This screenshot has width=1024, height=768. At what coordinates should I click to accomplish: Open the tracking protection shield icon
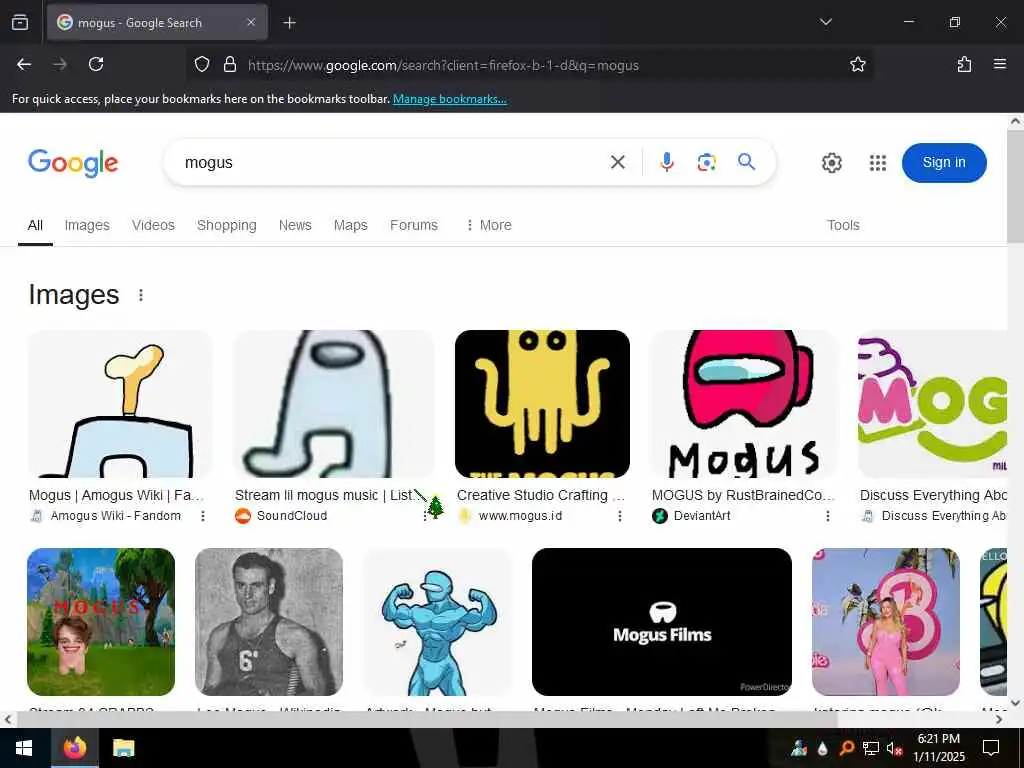tap(202, 64)
